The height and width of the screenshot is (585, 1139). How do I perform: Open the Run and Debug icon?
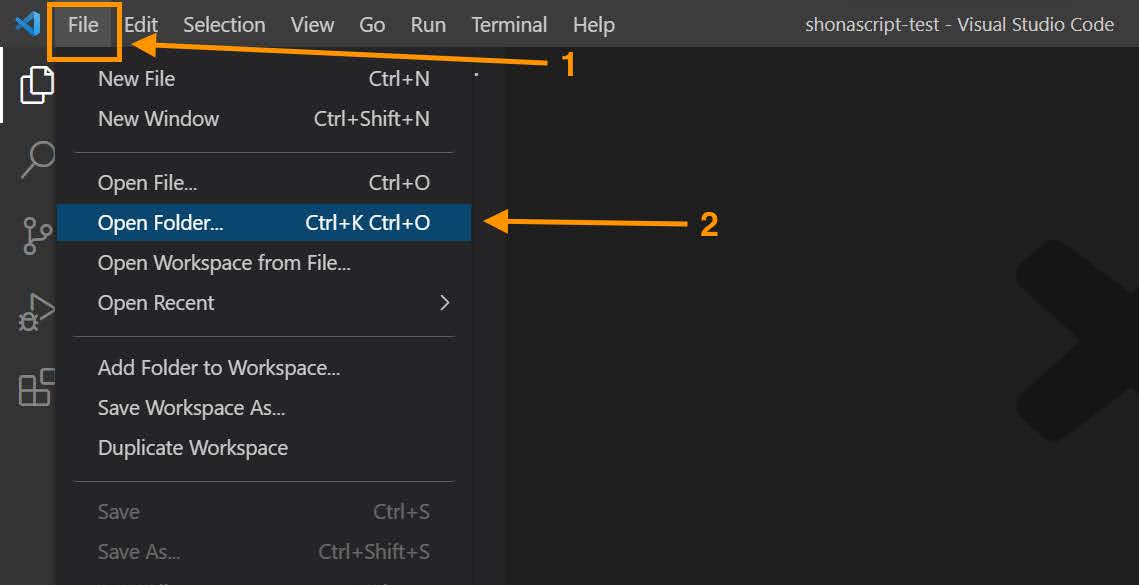pos(37,312)
